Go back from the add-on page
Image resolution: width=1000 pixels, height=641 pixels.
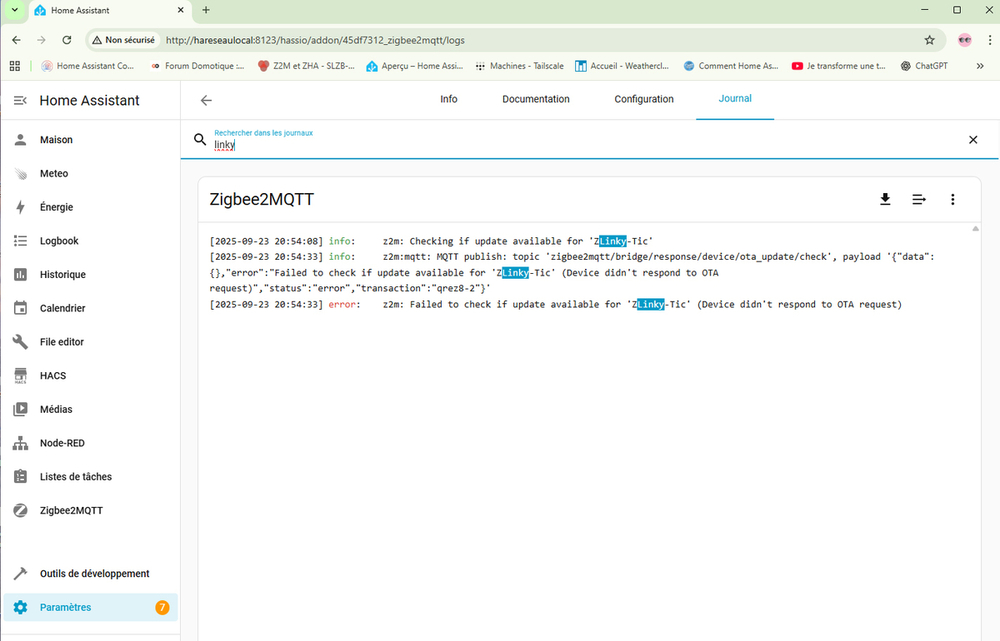click(206, 100)
